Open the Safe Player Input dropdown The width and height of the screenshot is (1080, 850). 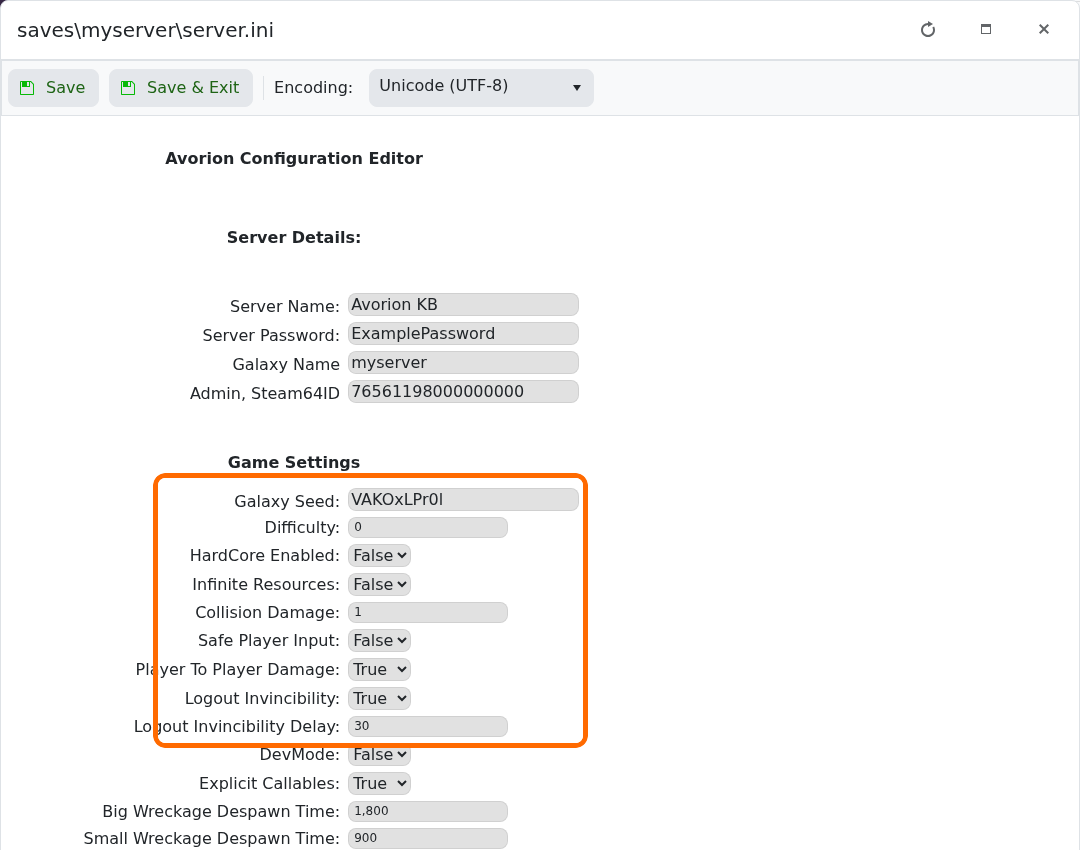(x=379, y=641)
